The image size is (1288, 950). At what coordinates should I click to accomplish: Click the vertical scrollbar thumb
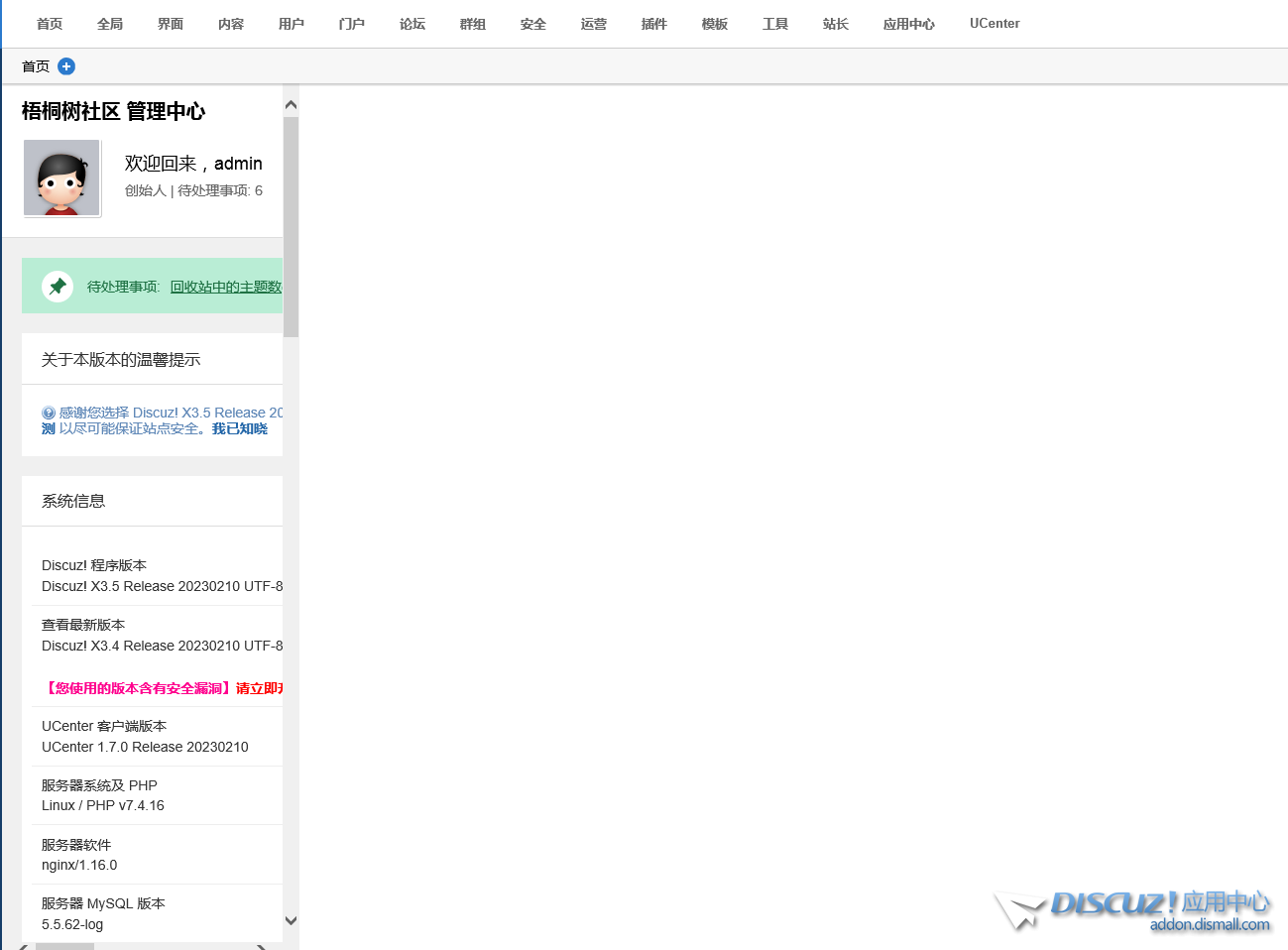tap(291, 226)
